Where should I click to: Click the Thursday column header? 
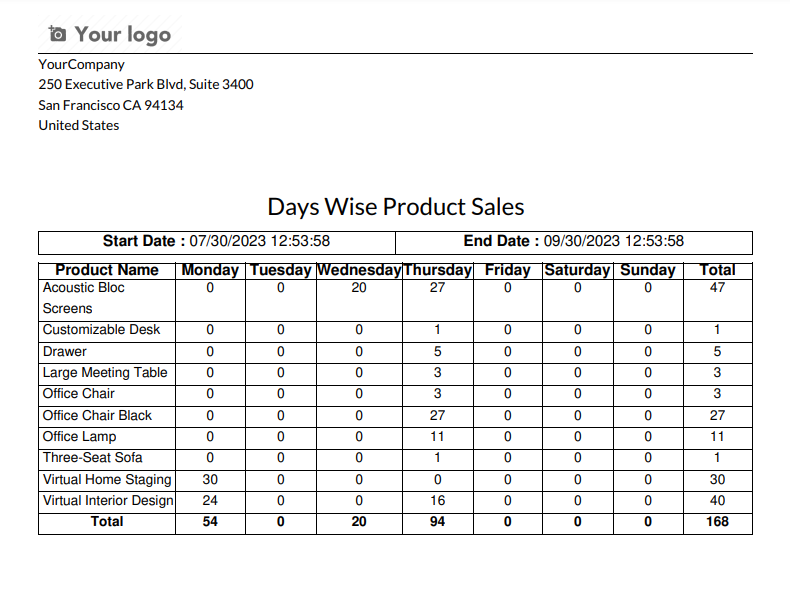[x=437, y=270]
